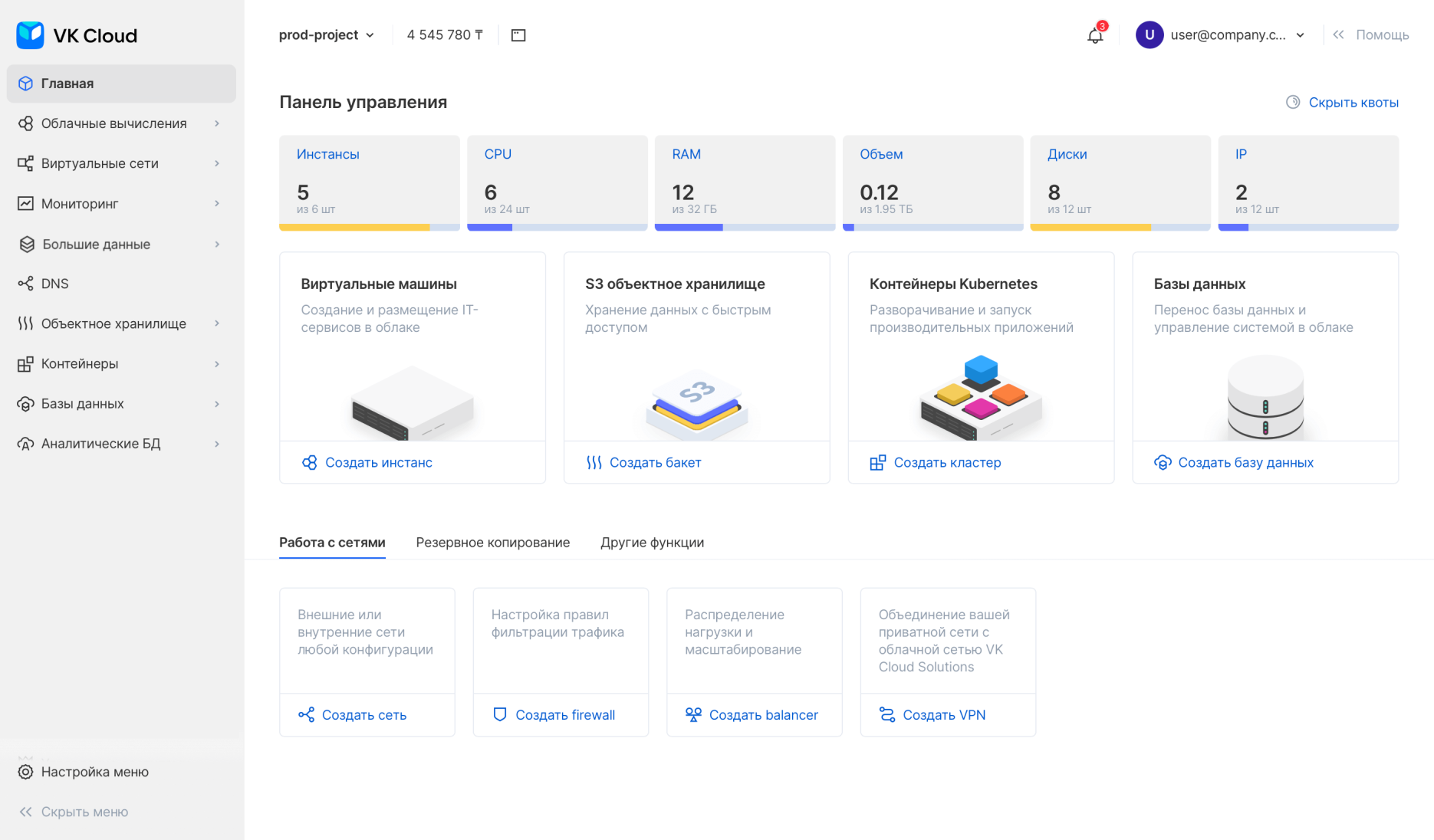Open Большие данные section

pos(95,244)
